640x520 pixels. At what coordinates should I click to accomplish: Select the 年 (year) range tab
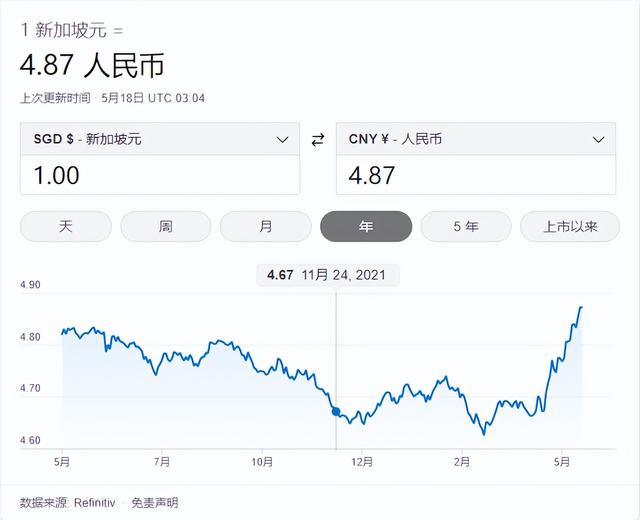366,226
